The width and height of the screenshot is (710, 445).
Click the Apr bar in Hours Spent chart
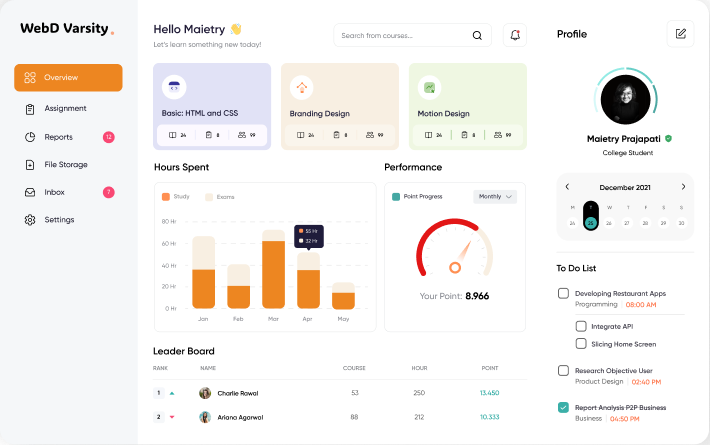pyautogui.click(x=308, y=281)
